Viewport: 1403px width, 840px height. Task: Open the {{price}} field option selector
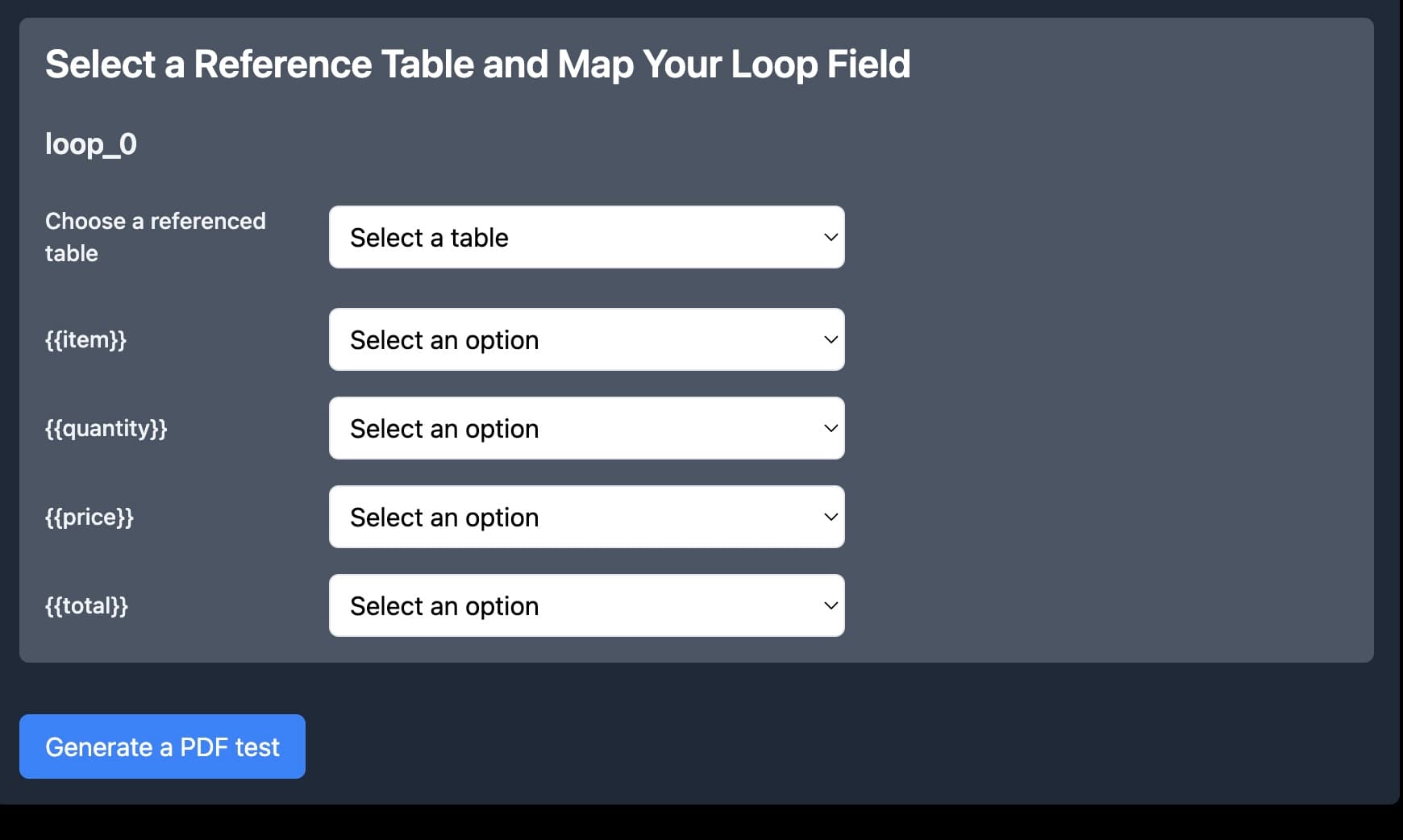tap(586, 517)
